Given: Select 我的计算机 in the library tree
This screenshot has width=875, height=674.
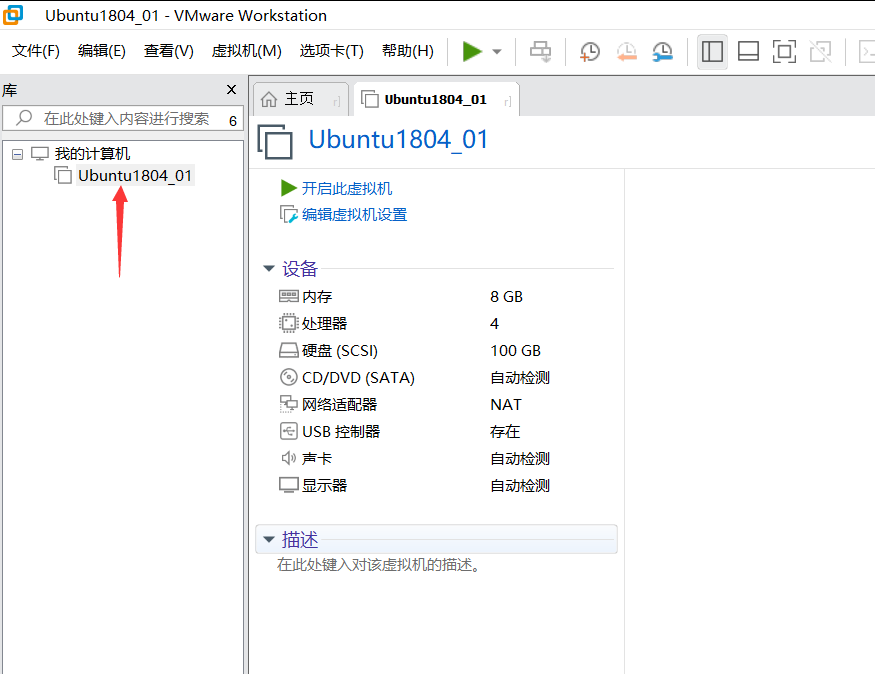Looking at the screenshot, I should 92,153.
